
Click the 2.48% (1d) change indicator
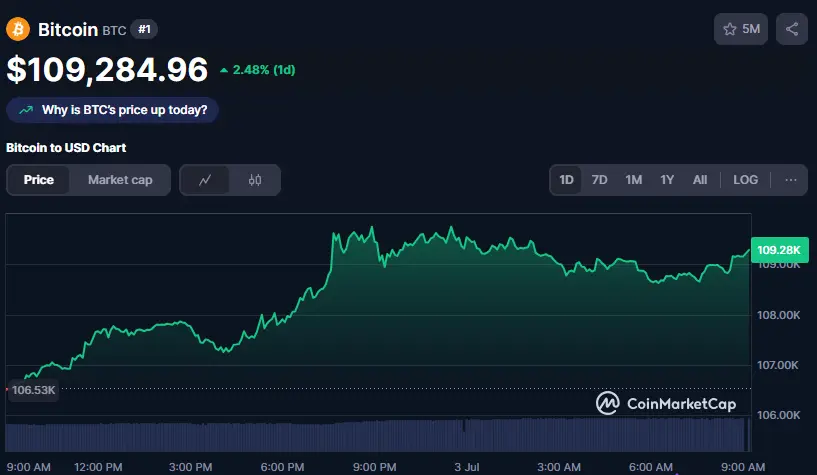(x=257, y=70)
